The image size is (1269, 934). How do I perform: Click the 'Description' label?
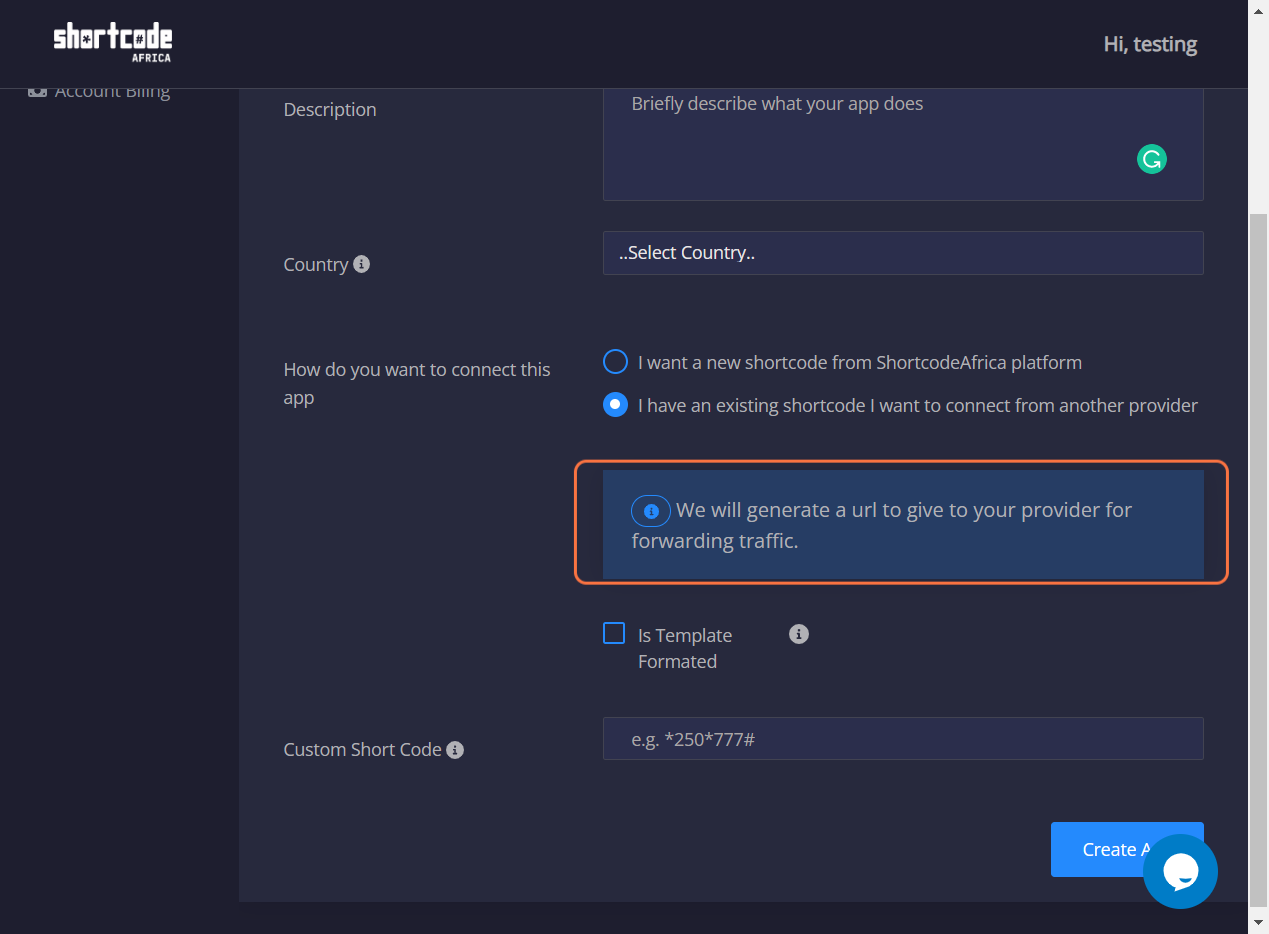[330, 109]
